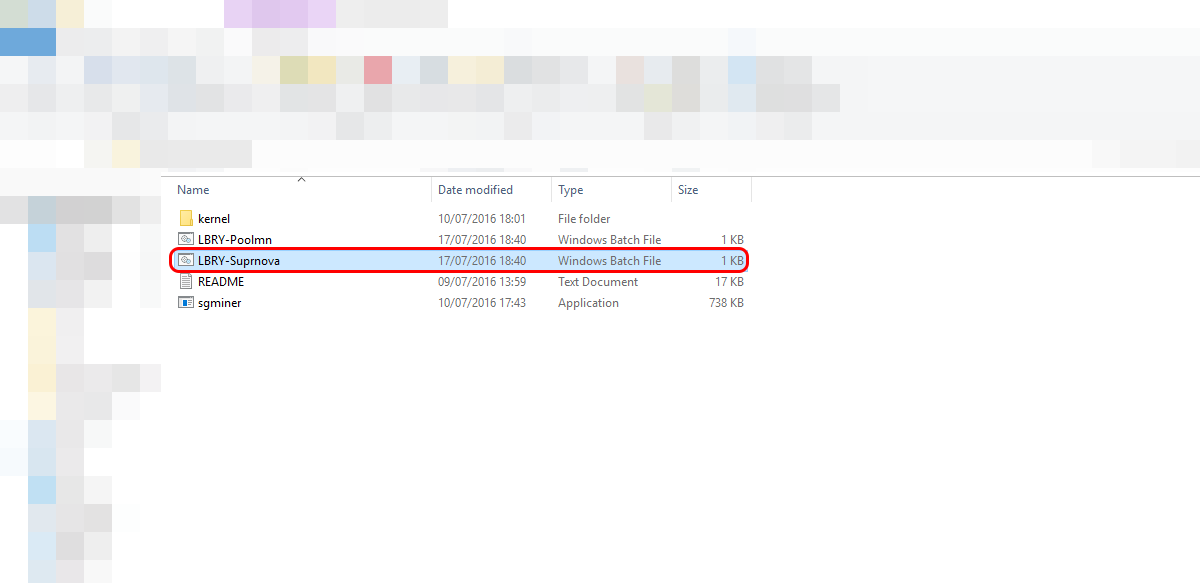1200x583 pixels.
Task: Sort files by the Name column header
Action: (x=193, y=190)
